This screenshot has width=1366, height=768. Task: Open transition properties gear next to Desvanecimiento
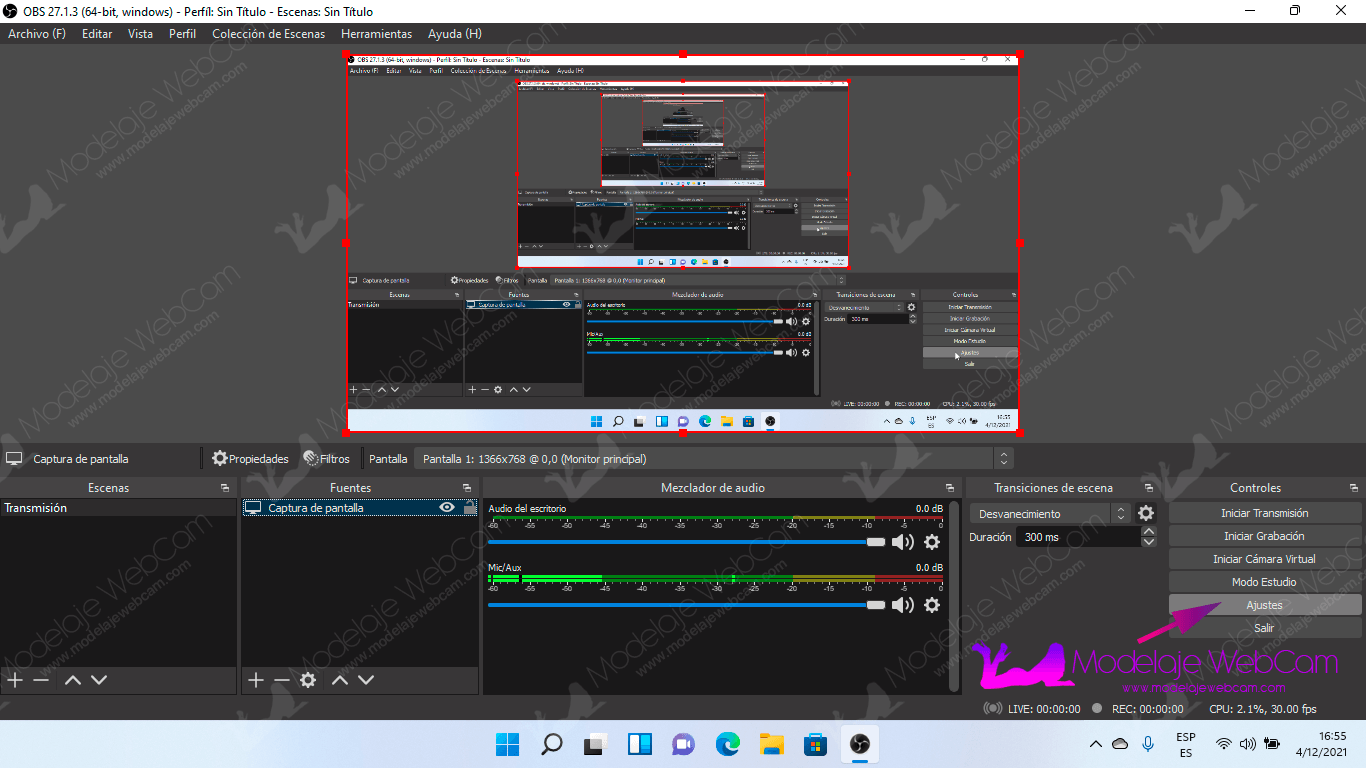[1146, 513]
